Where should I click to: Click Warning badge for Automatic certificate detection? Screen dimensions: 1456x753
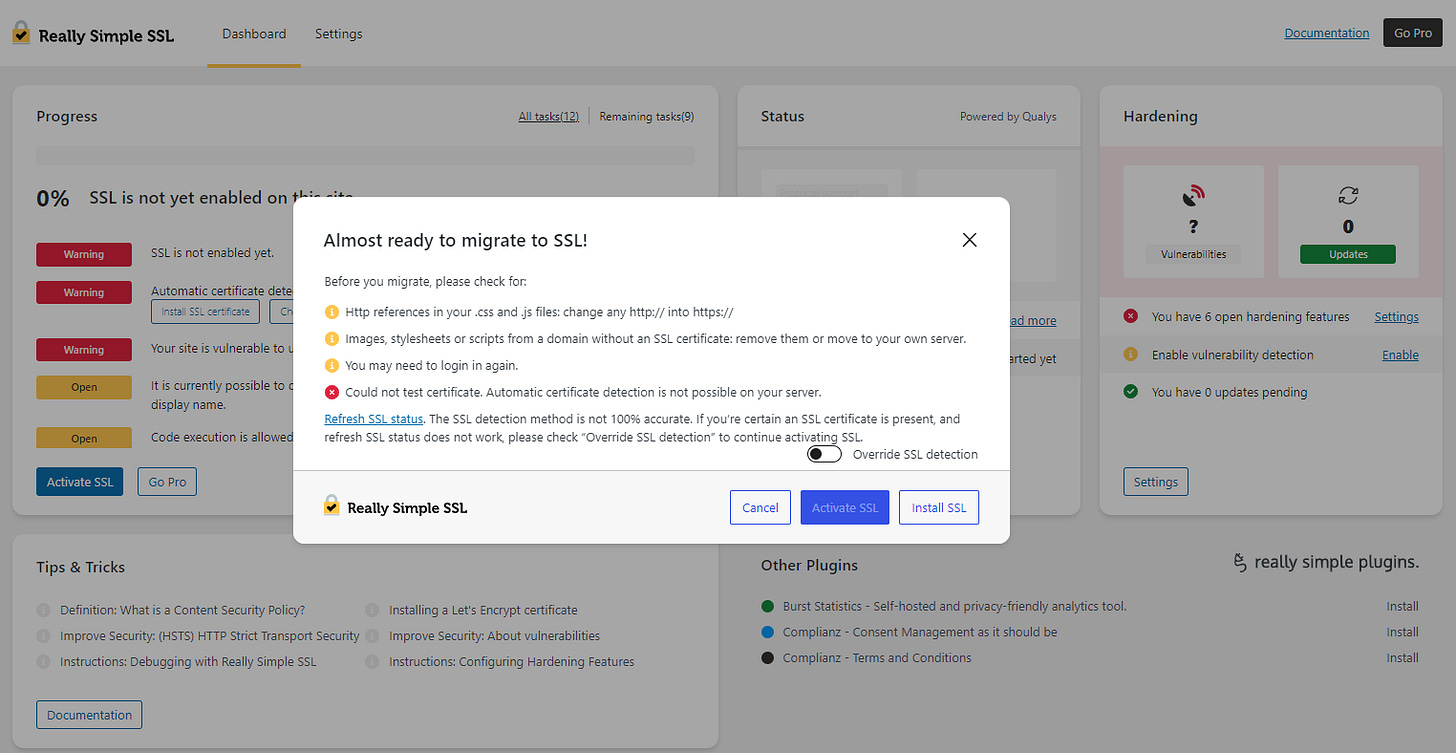point(84,292)
